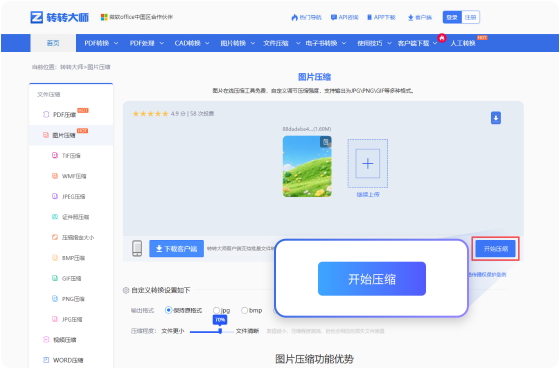Select the 保持原格式 radio option
The image size is (560, 369).
(x=168, y=310)
